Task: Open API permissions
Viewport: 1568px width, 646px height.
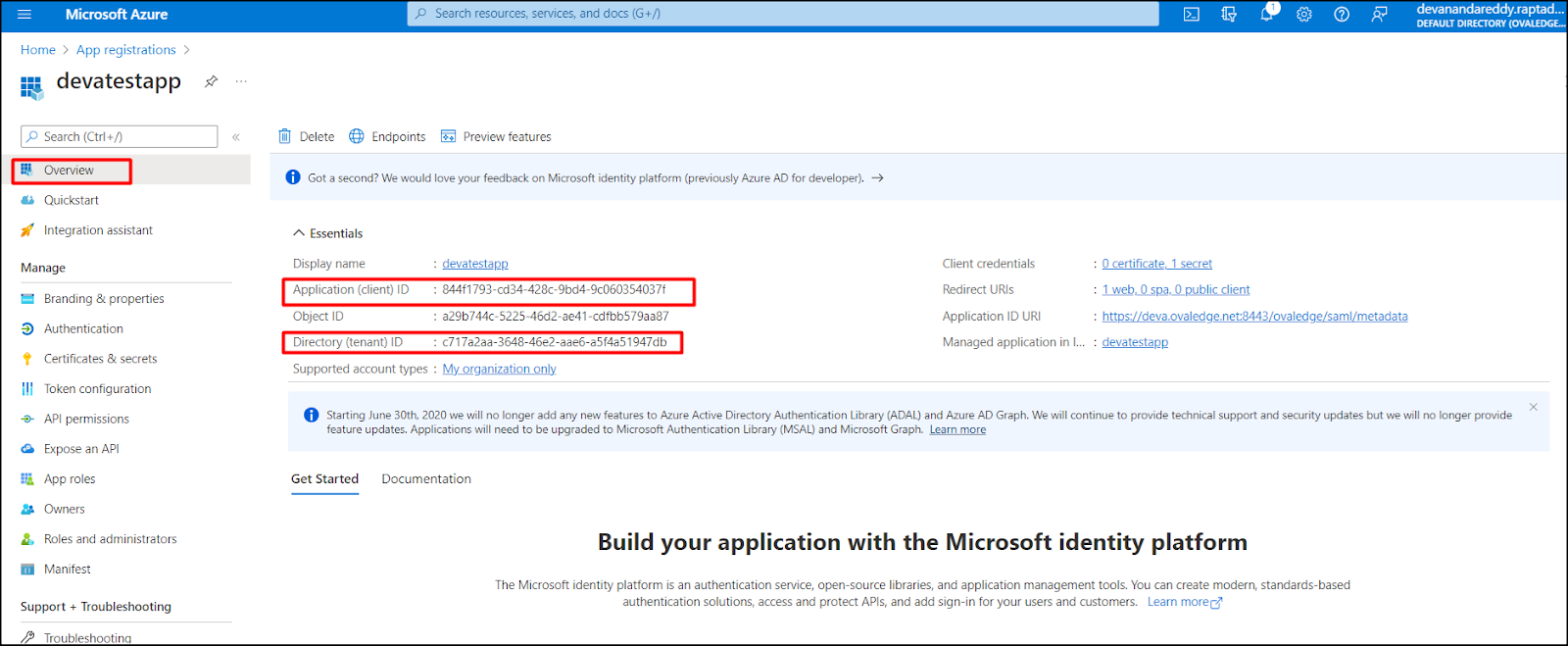Action: pos(86,419)
